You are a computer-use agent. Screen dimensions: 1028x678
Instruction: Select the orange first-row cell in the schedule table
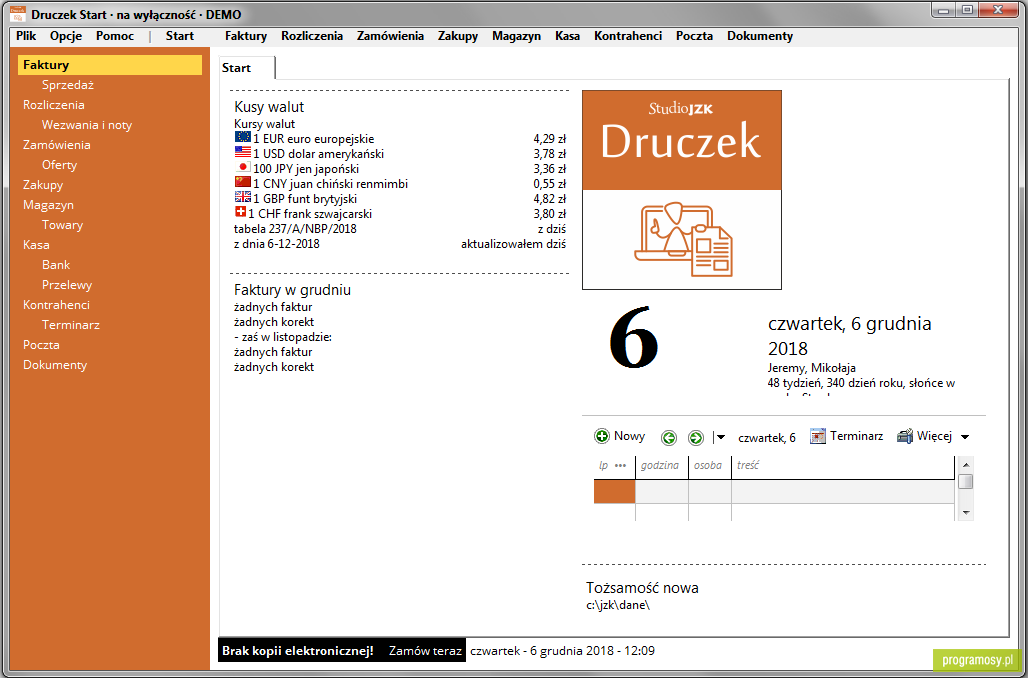click(614, 492)
